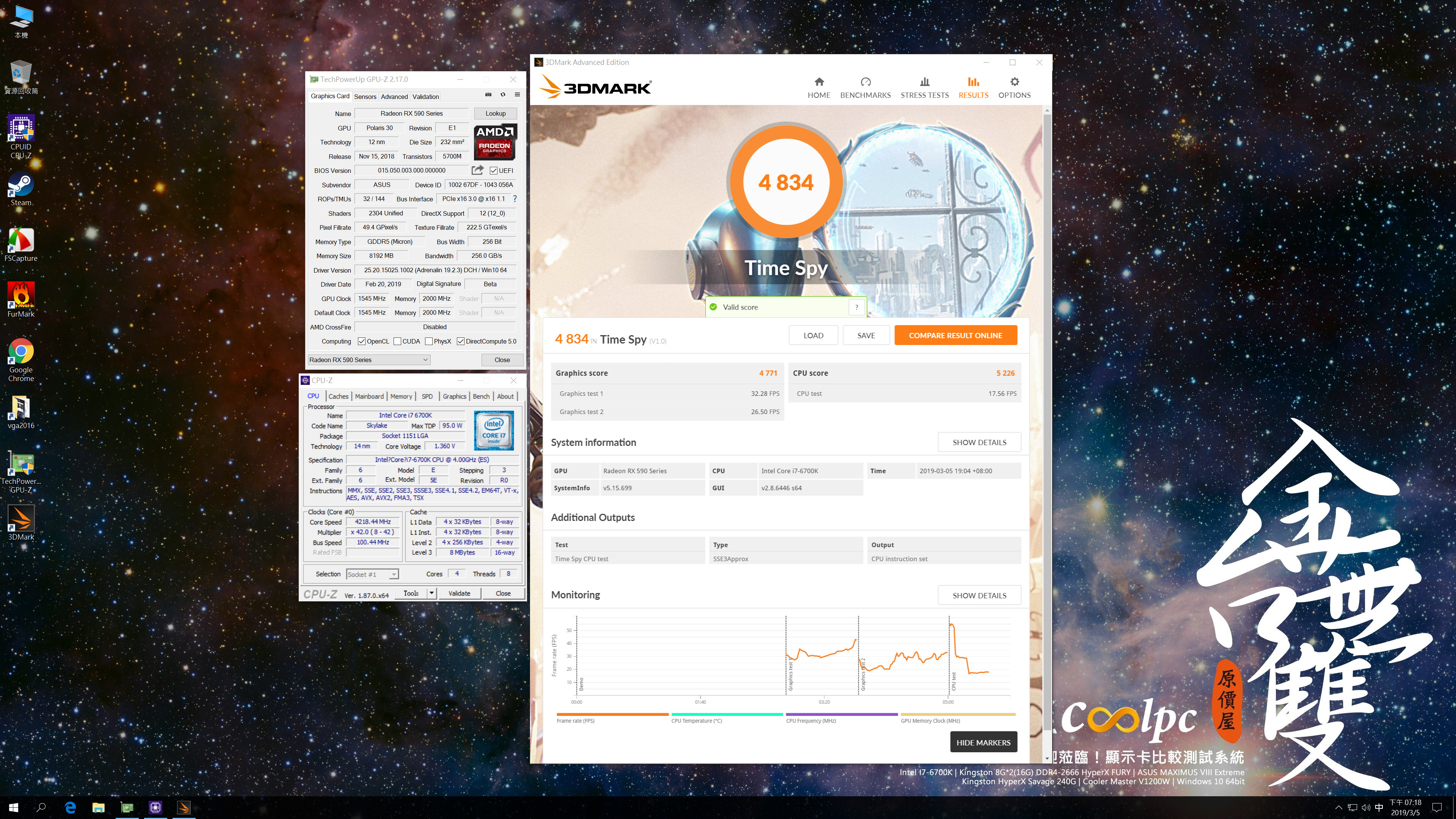The image size is (1456, 819).
Task: Open the STRESS TESTS section
Action: point(924,88)
